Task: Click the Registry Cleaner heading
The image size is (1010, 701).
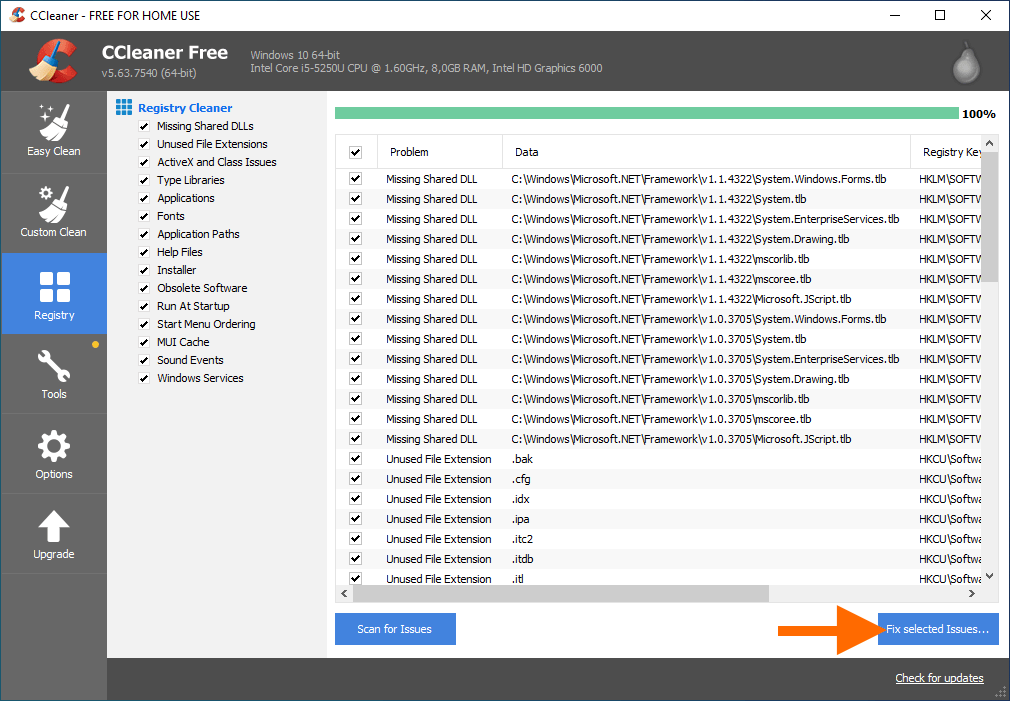Action: (185, 108)
